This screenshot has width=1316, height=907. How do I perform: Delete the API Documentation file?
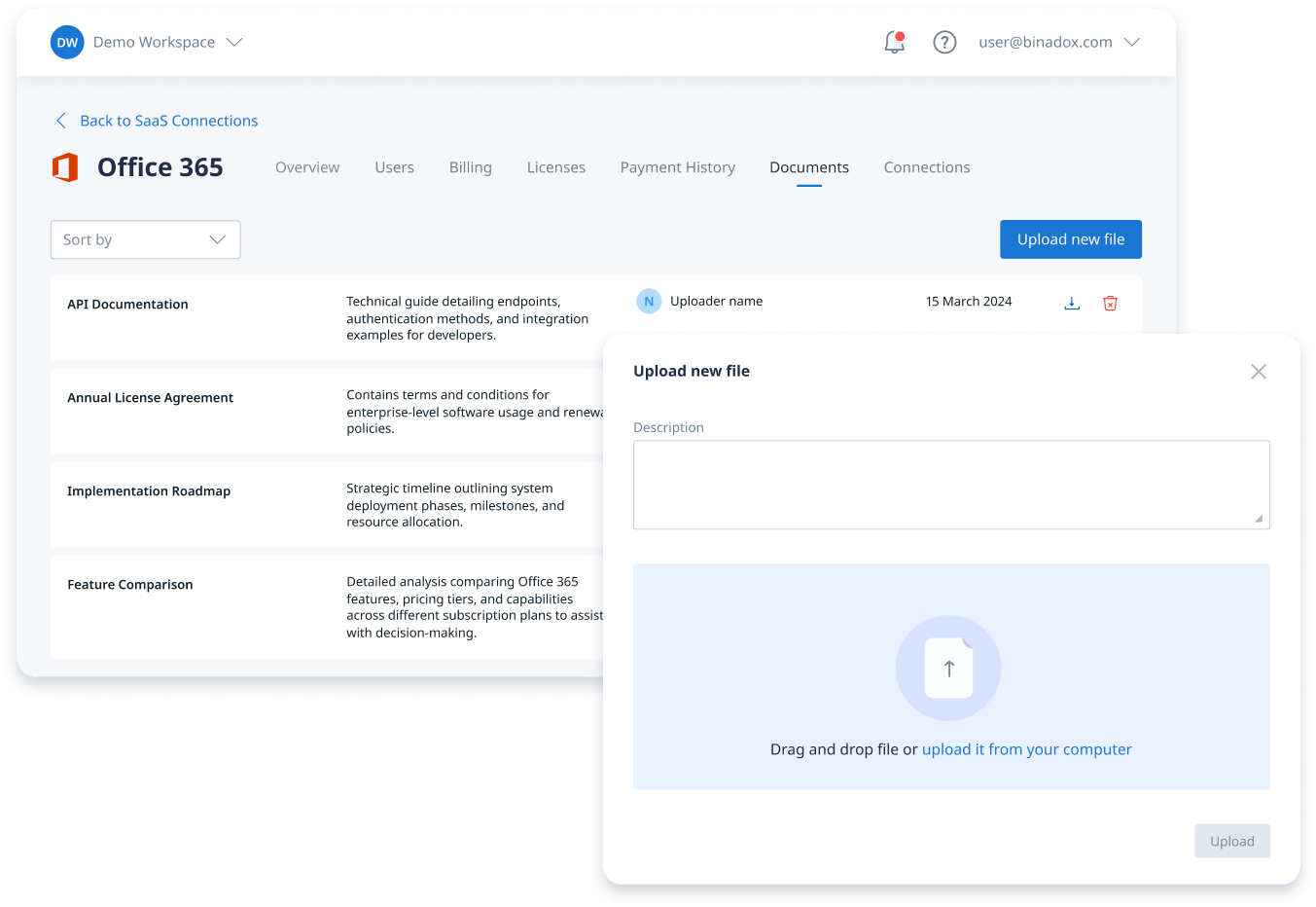pos(1110,303)
